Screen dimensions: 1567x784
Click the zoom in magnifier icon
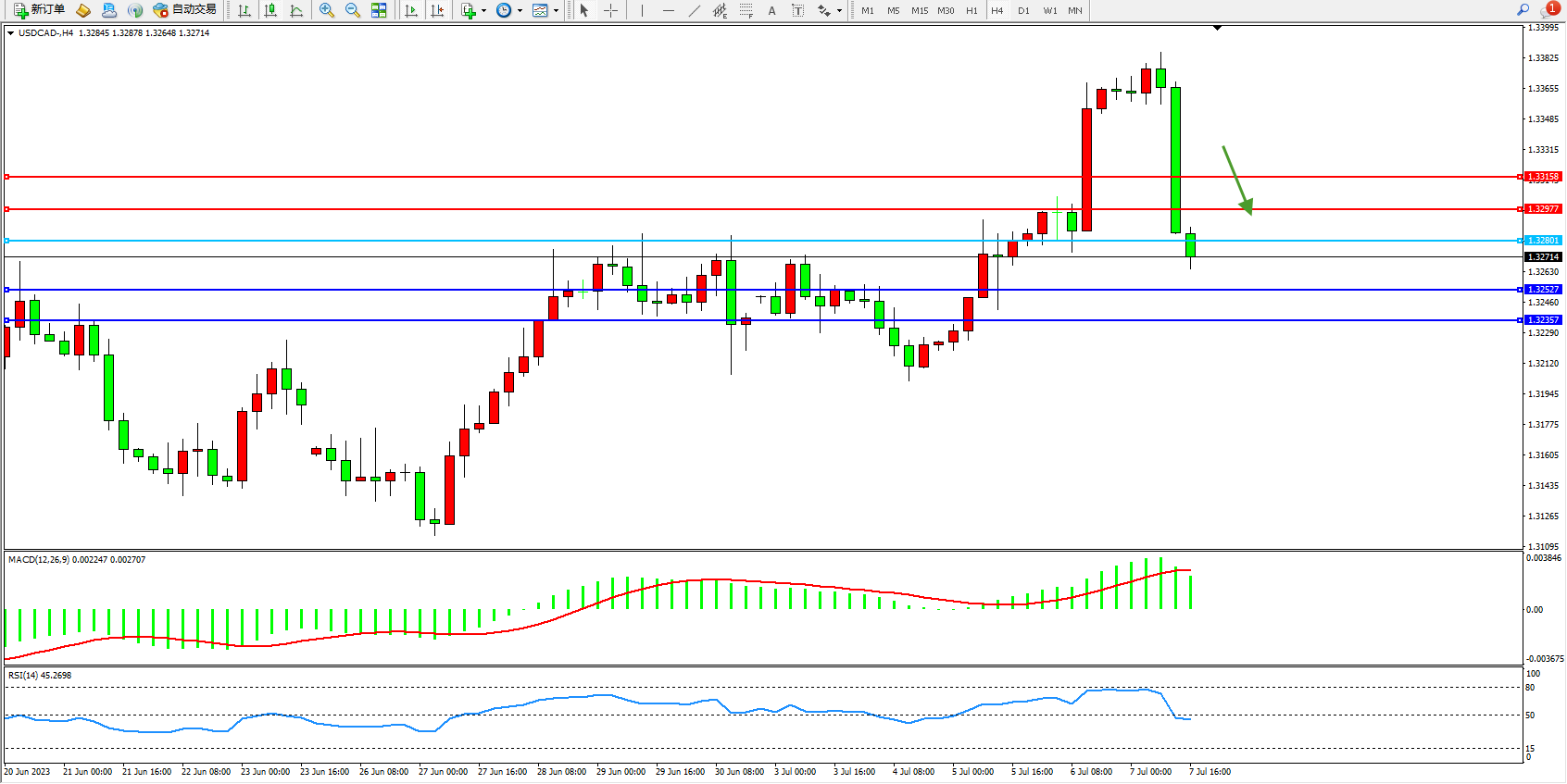[x=327, y=10]
